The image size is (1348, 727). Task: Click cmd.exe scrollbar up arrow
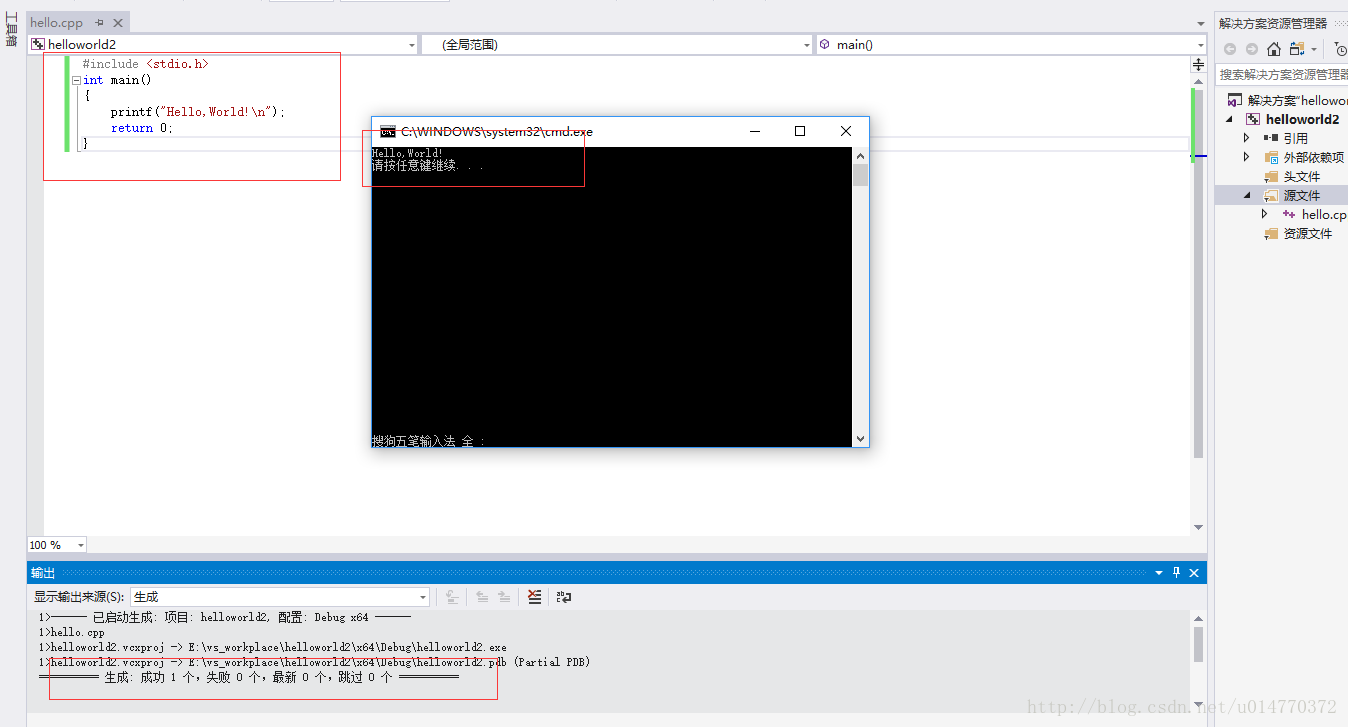click(x=860, y=155)
